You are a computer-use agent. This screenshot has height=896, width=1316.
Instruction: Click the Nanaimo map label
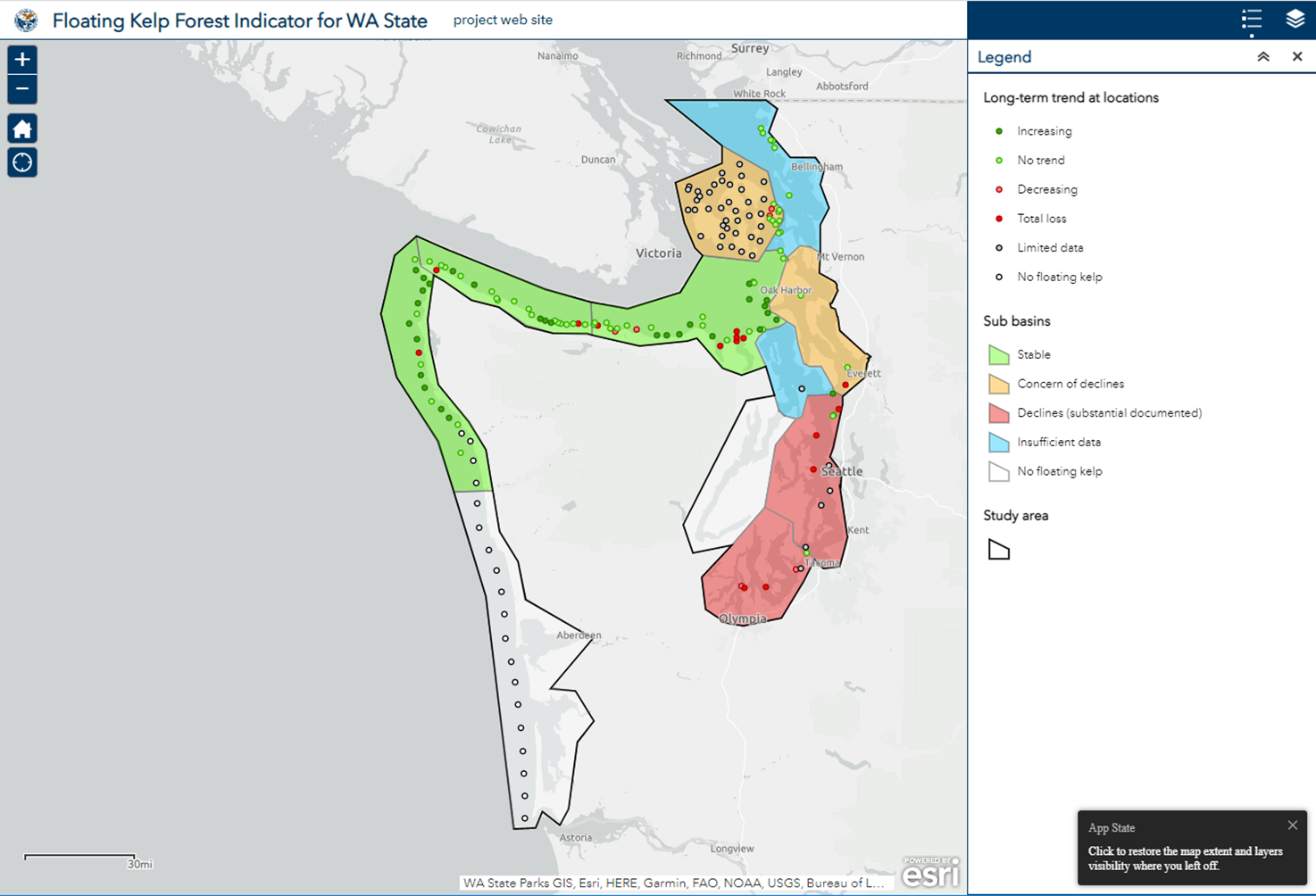(x=558, y=55)
